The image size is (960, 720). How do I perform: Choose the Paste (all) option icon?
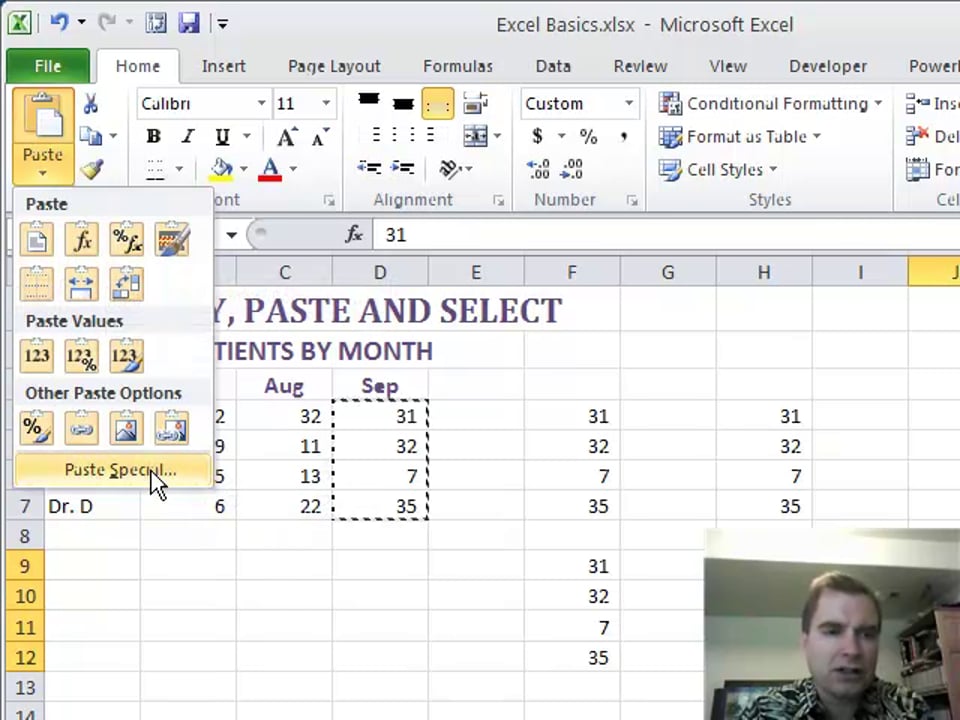(x=37, y=239)
